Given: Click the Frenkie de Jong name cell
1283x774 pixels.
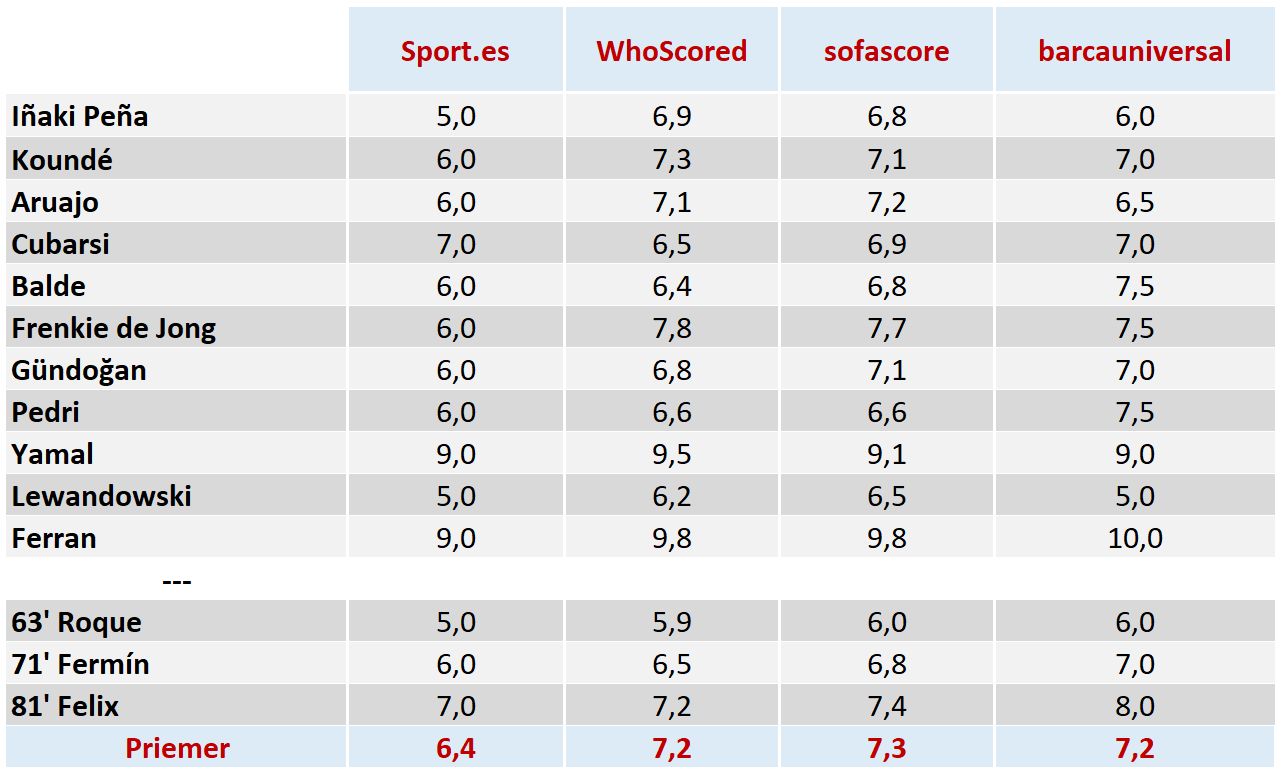Looking at the screenshot, I should [x=114, y=328].
